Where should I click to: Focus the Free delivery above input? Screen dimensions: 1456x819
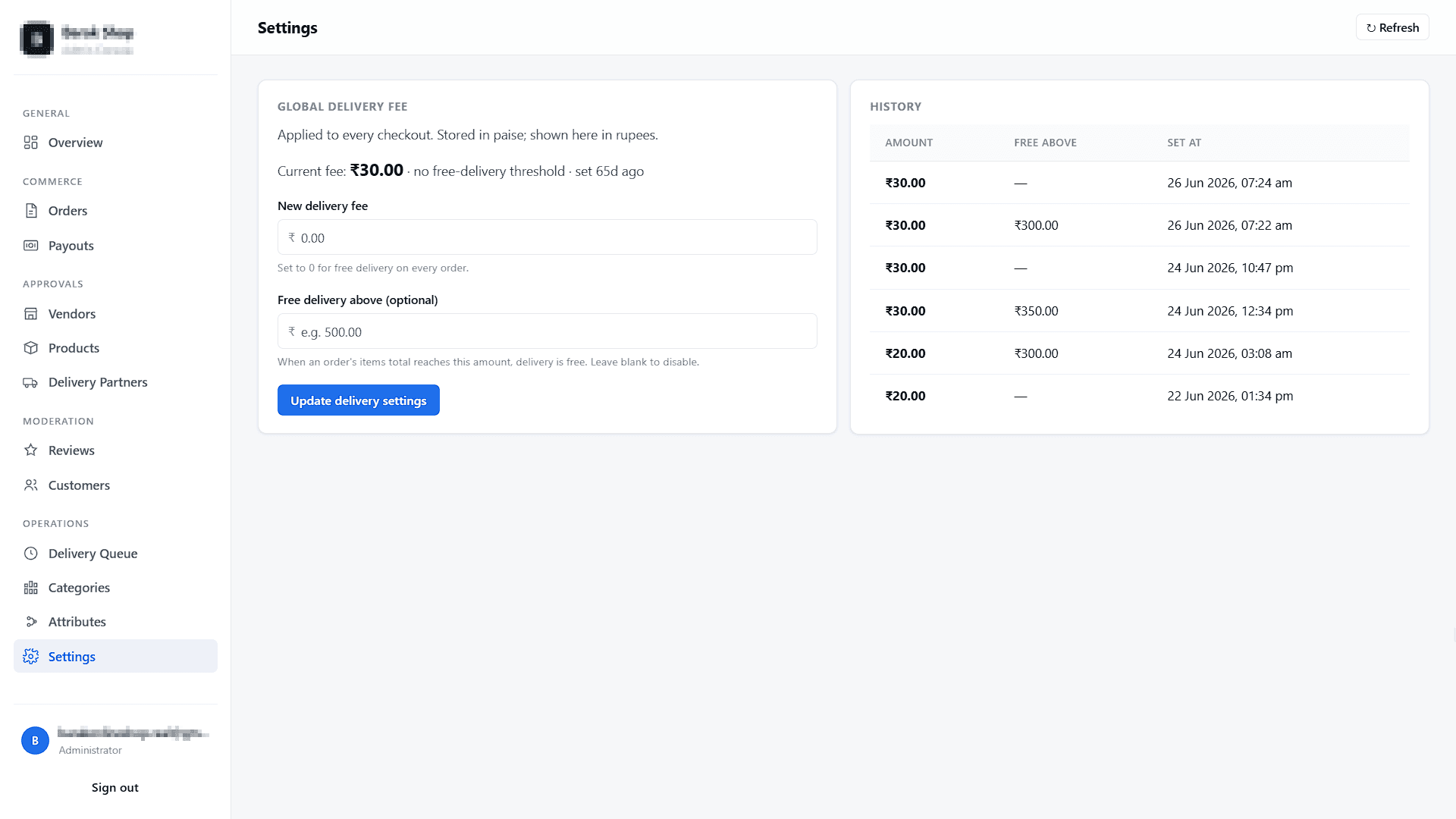click(548, 331)
